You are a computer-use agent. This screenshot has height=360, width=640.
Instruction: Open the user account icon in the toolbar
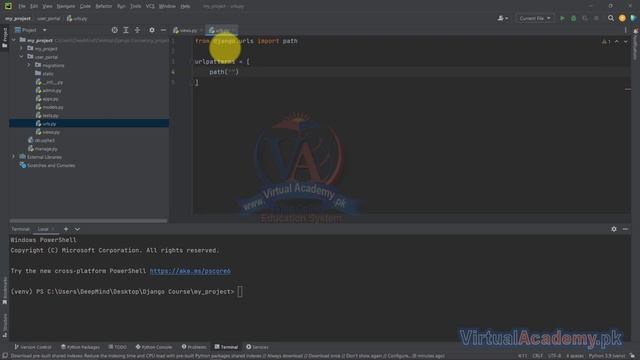pyautogui.click(x=503, y=18)
